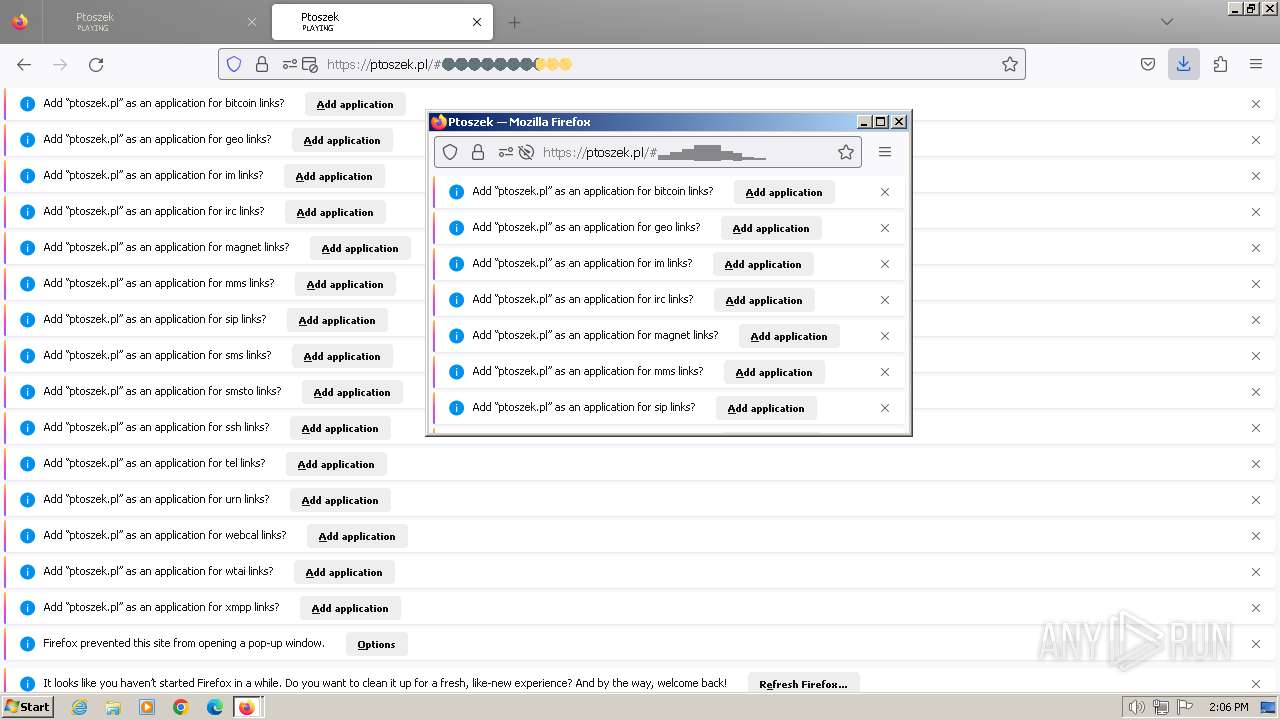Click the taskbar clock showing 2:06 PM

(1228, 707)
